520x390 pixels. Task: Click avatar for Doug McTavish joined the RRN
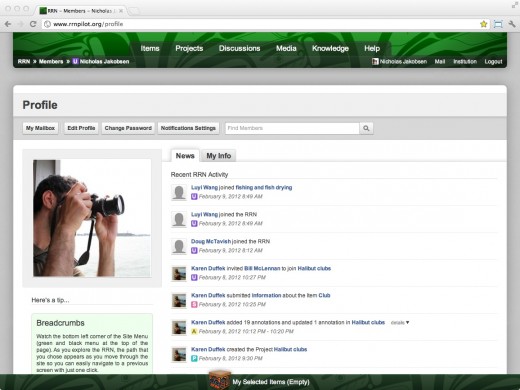click(179, 246)
